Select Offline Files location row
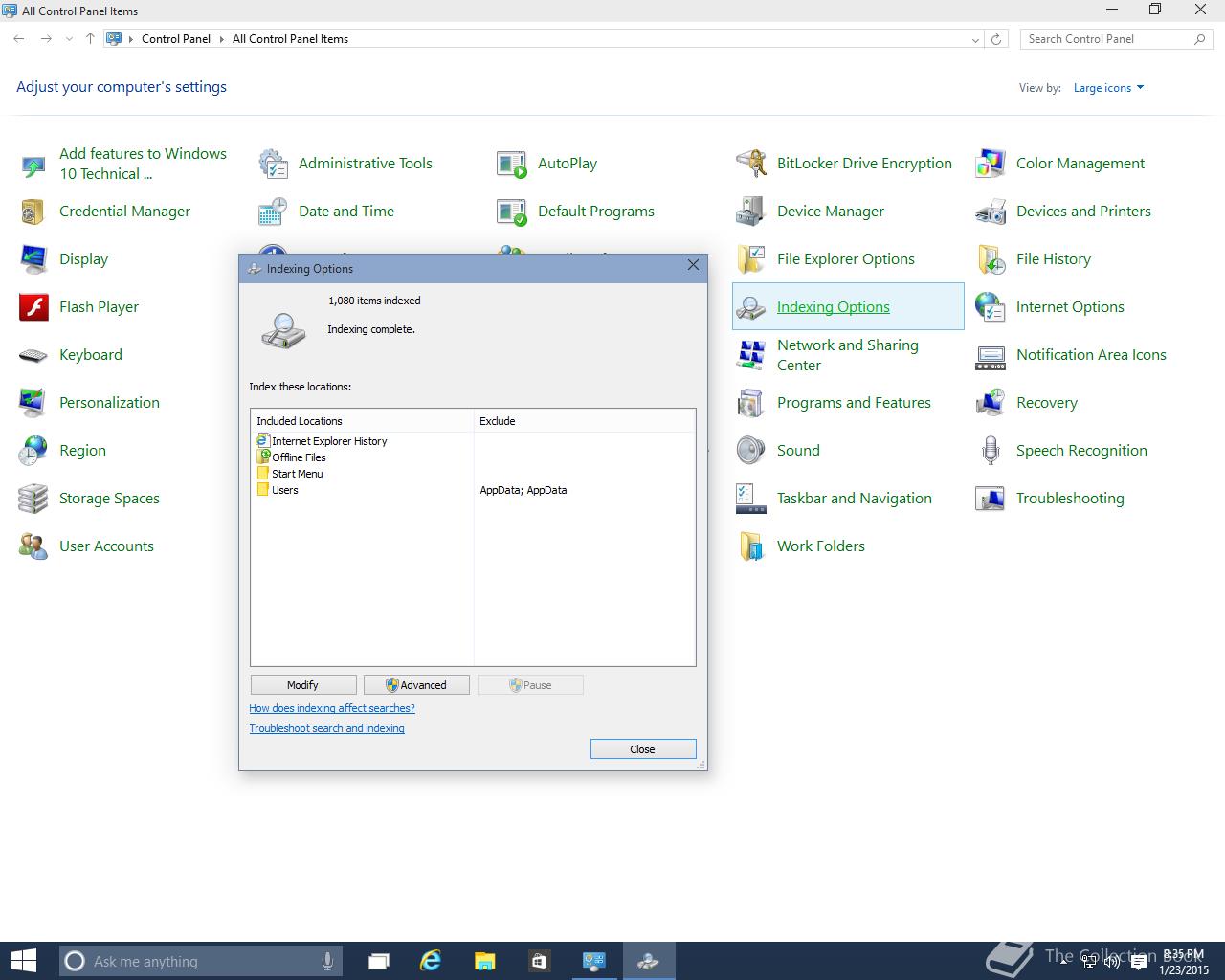The height and width of the screenshot is (980, 1225). [x=291, y=457]
